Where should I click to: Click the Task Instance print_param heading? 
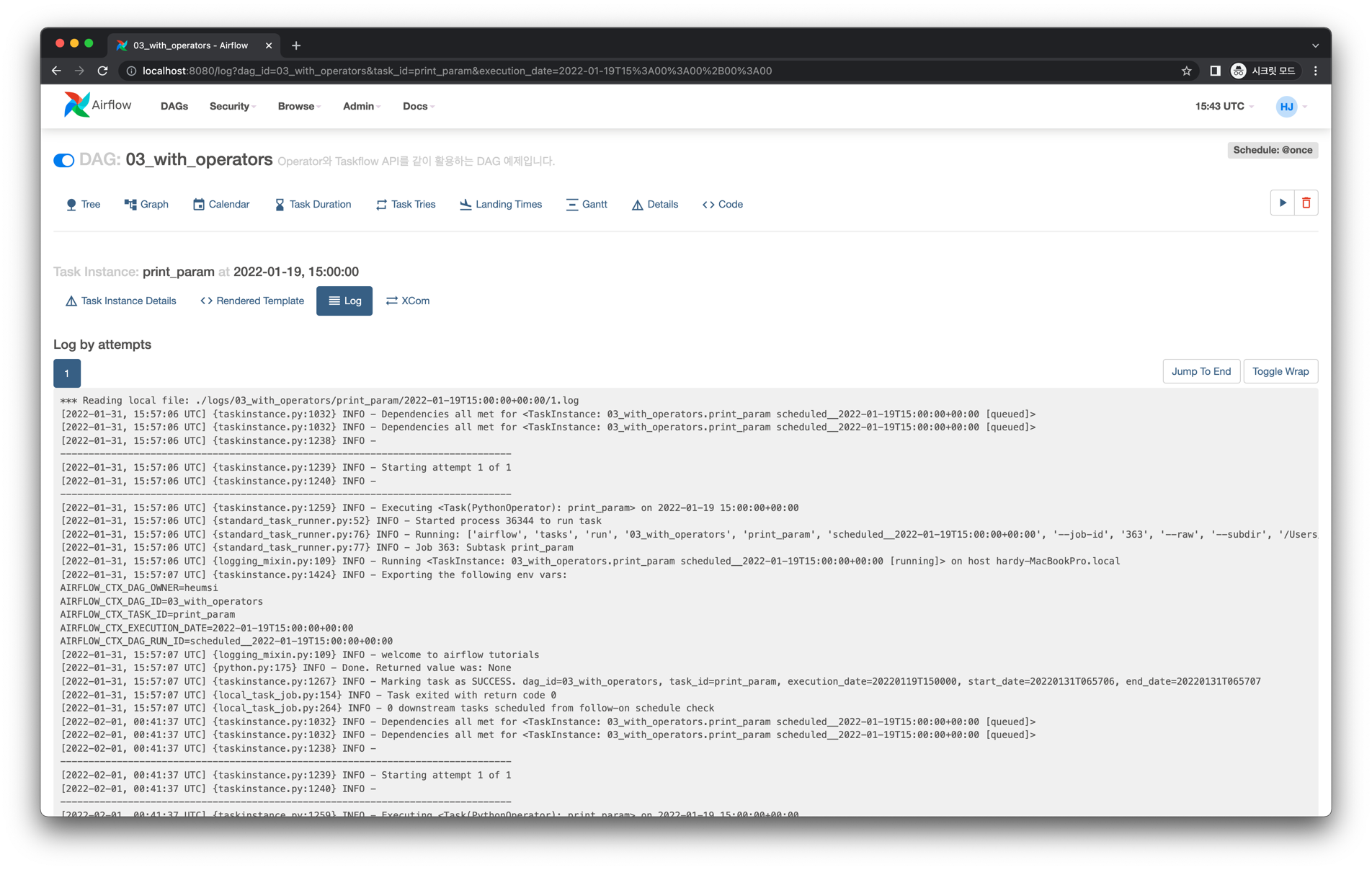[206, 272]
